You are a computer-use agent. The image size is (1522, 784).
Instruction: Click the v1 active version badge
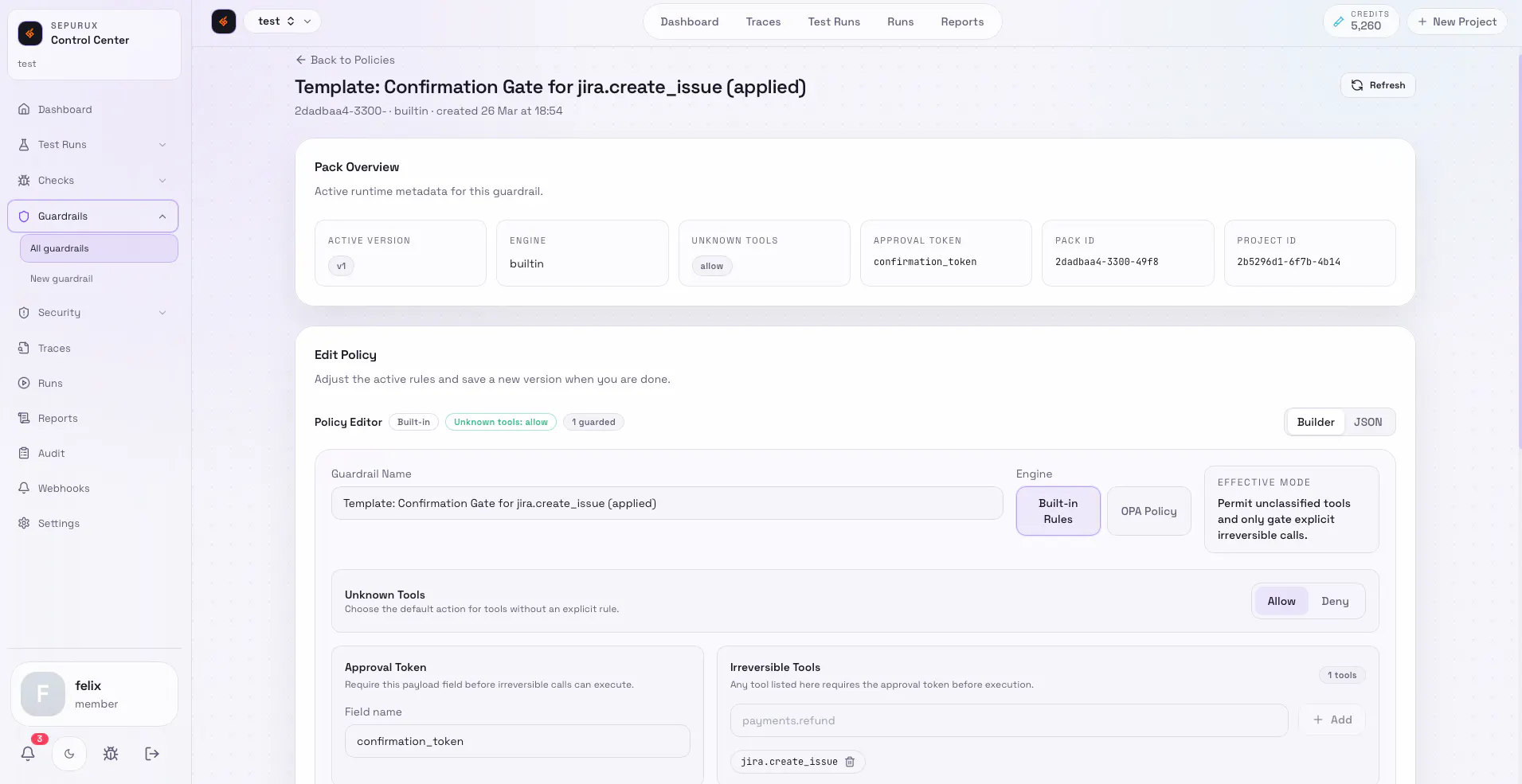pyautogui.click(x=341, y=266)
